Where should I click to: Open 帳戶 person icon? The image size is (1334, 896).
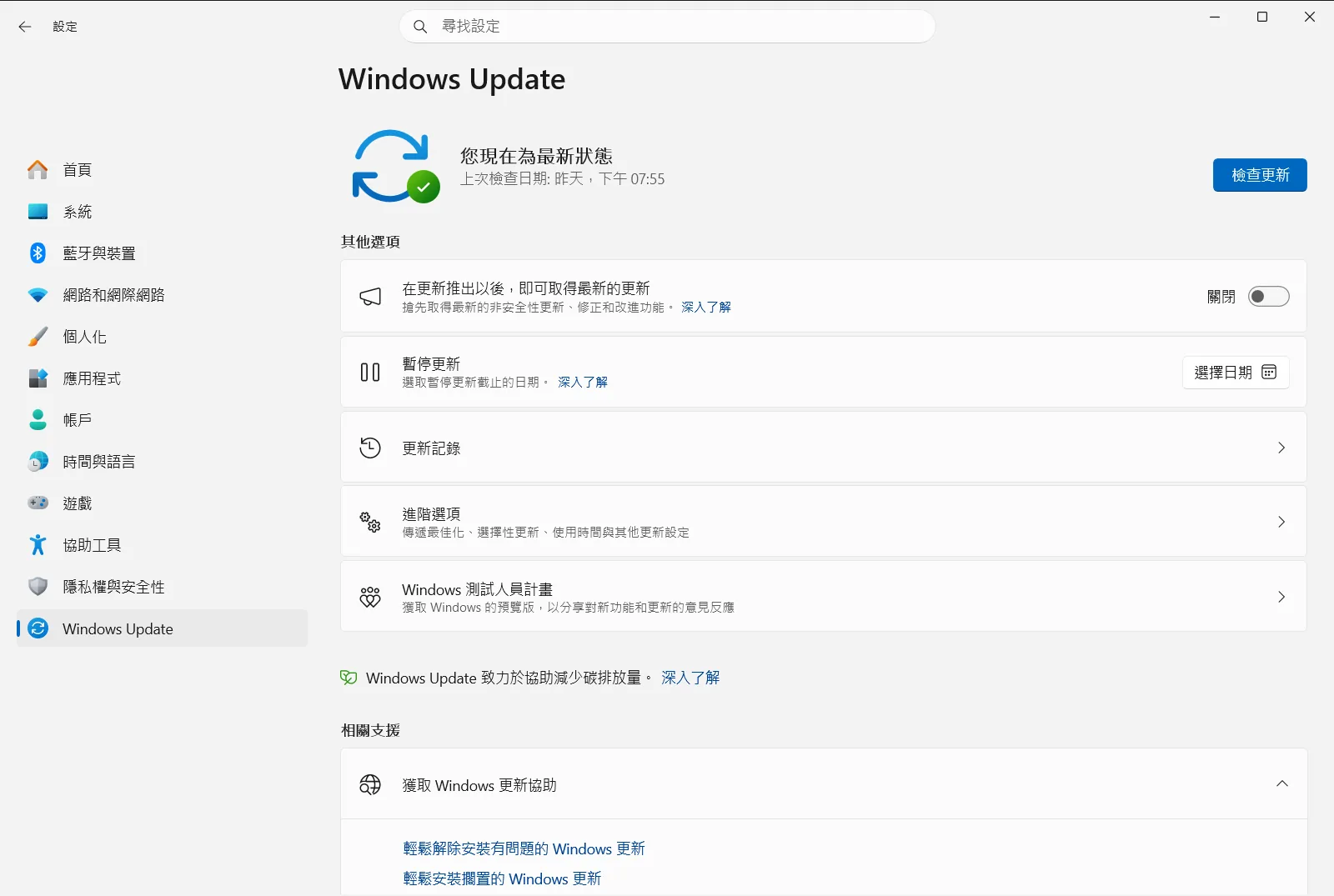[38, 420]
